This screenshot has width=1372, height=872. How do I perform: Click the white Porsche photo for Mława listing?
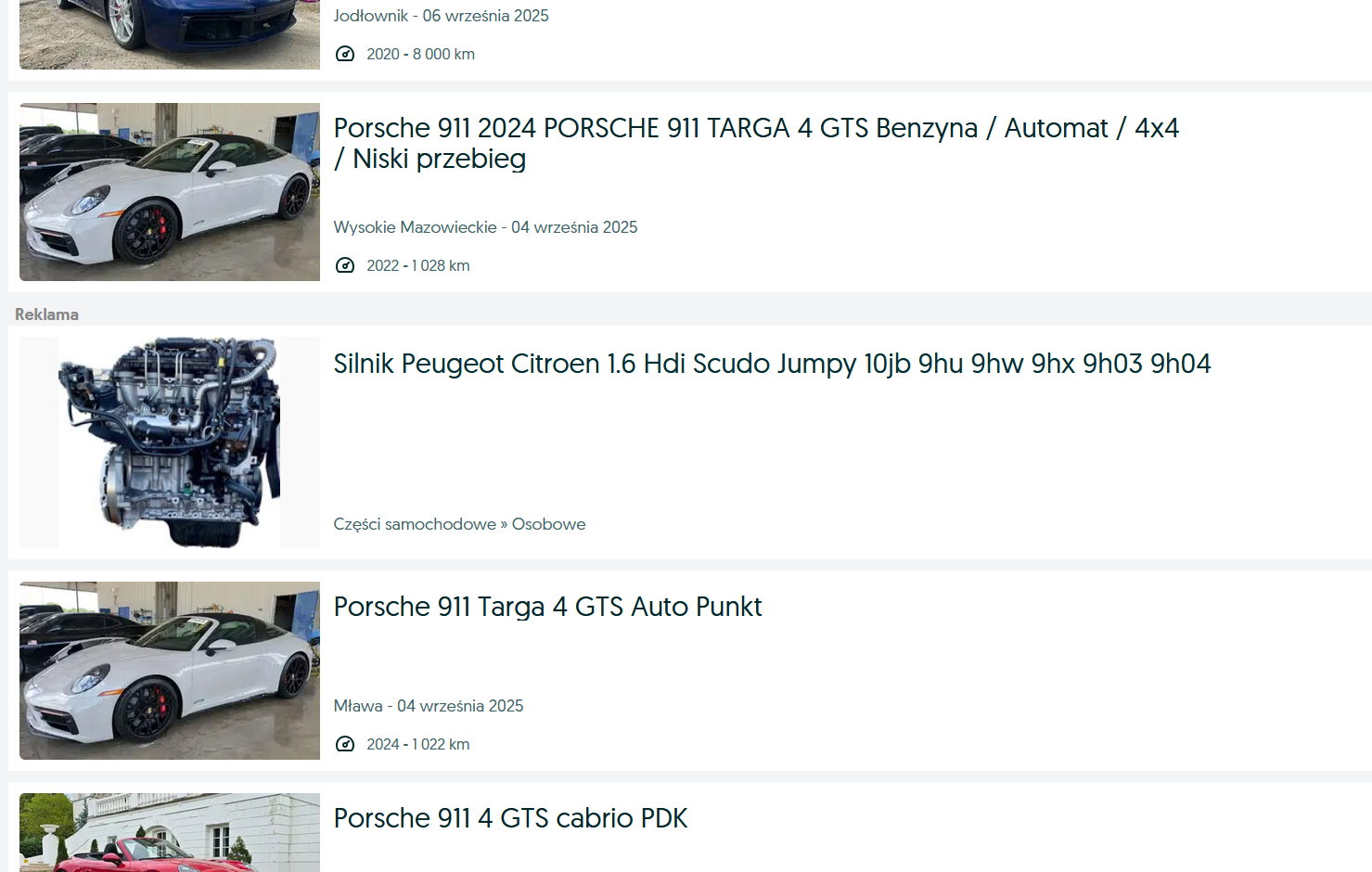[x=170, y=671]
